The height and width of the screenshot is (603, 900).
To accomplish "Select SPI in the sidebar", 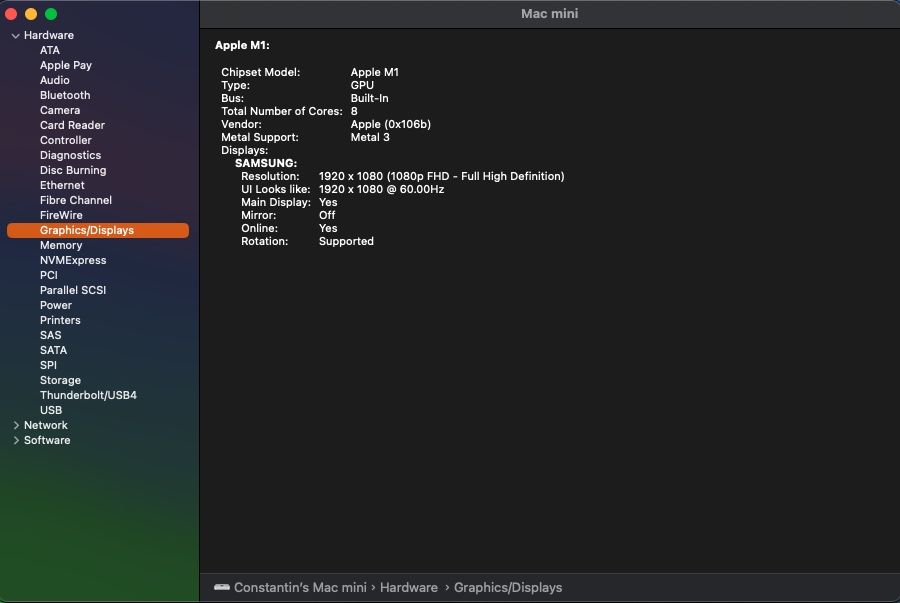I will point(48,365).
